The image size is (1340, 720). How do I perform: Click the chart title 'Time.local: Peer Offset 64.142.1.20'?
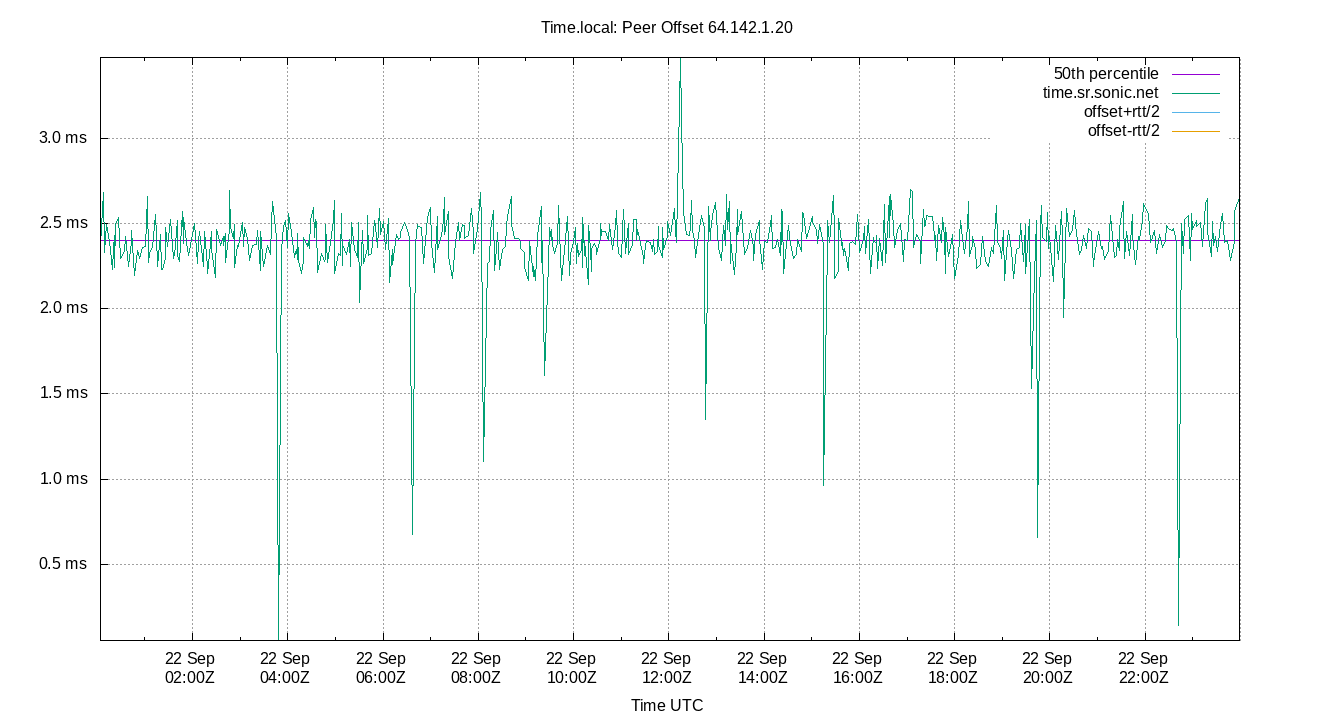tap(666, 28)
